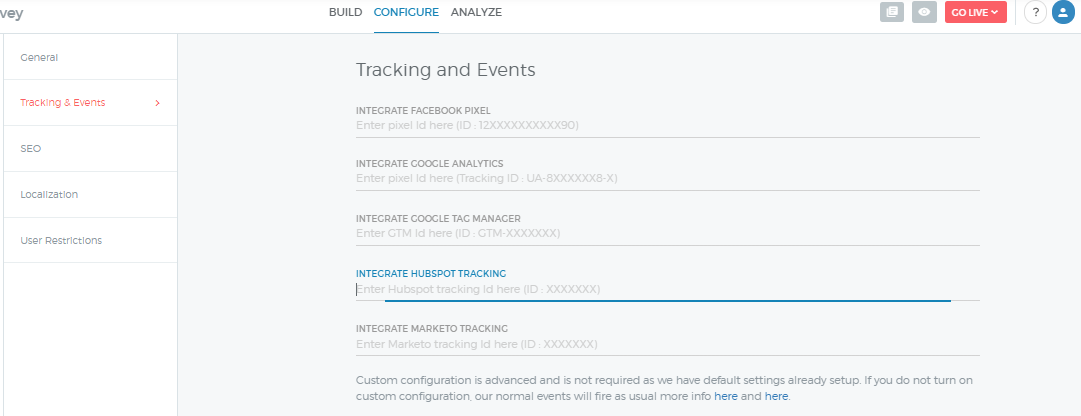The image size is (1081, 416).
Task: Focus the GTM Id input field
Action: pyautogui.click(x=667, y=233)
